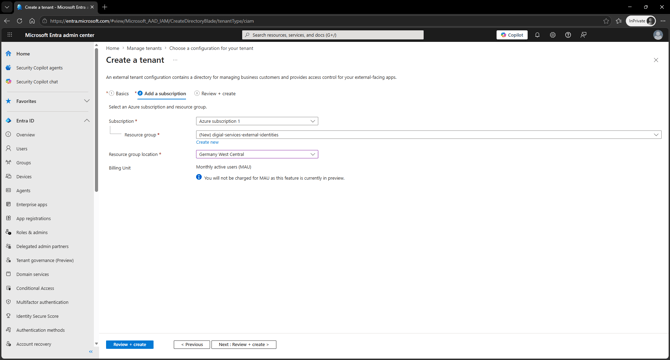Click the search resources input field
Viewport: 670px width, 360px height.
[333, 35]
